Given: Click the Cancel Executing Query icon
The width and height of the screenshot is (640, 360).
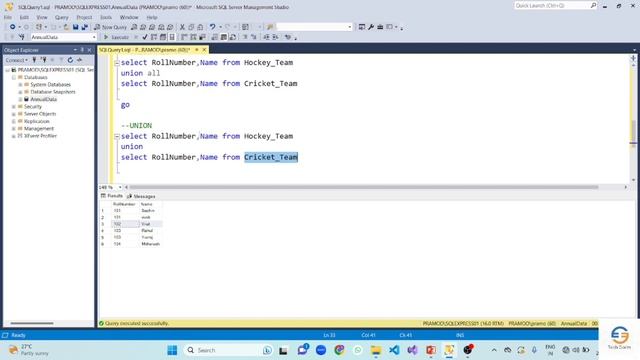Looking at the screenshot, I should click(136, 37).
